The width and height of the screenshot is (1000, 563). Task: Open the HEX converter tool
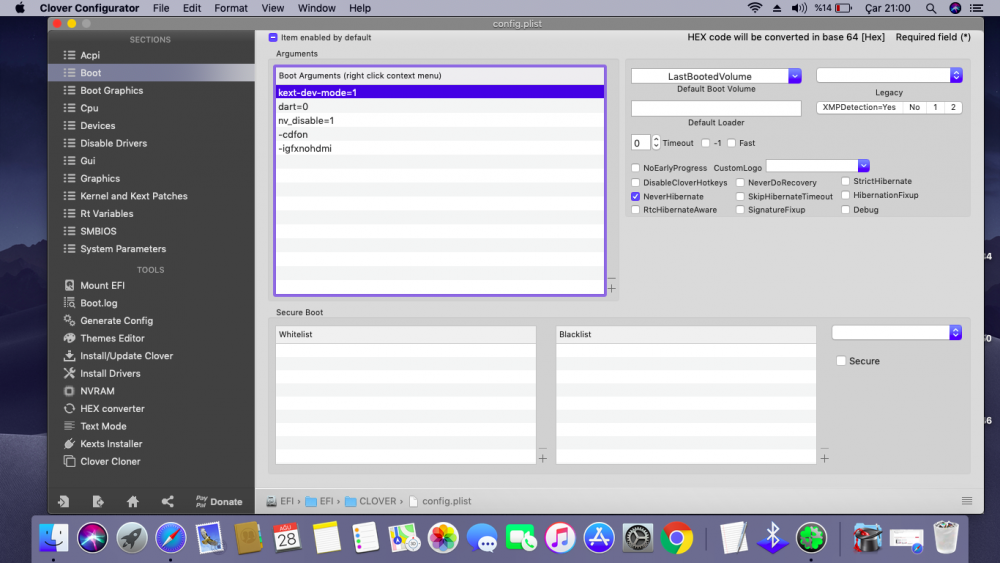(x=112, y=409)
